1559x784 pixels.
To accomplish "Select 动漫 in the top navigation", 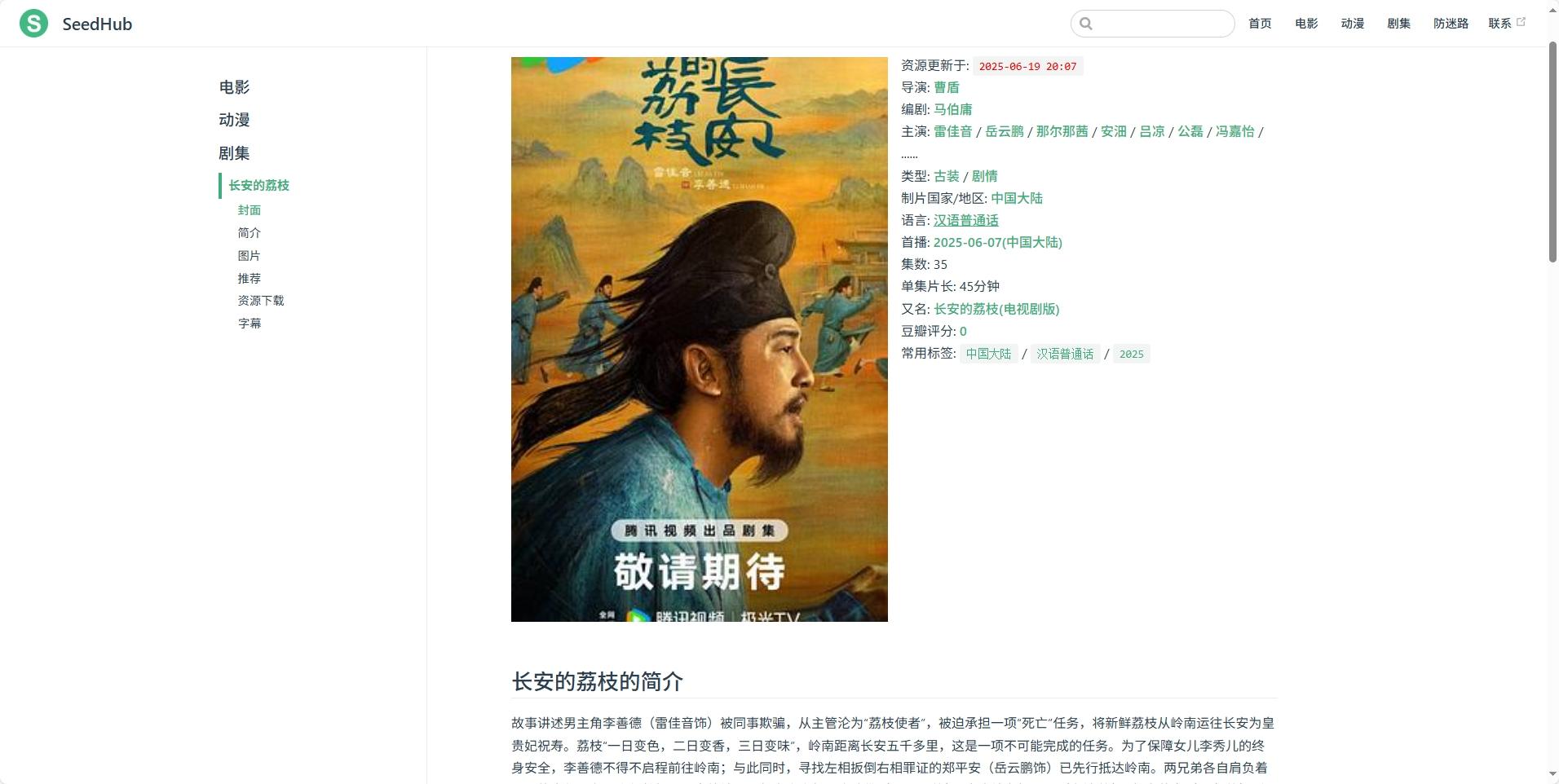I will pos(1352,24).
